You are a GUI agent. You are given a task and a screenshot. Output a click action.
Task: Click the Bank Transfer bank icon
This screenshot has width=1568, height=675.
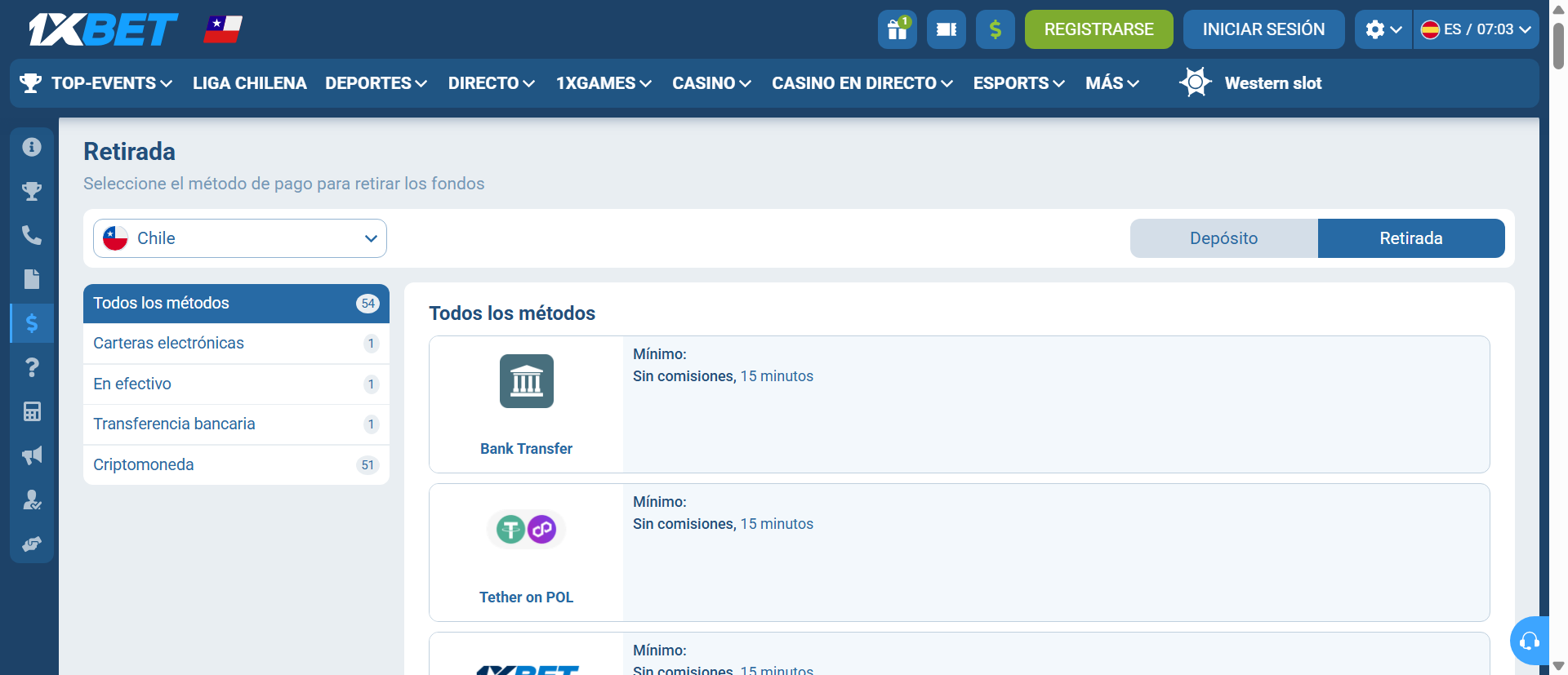(527, 381)
